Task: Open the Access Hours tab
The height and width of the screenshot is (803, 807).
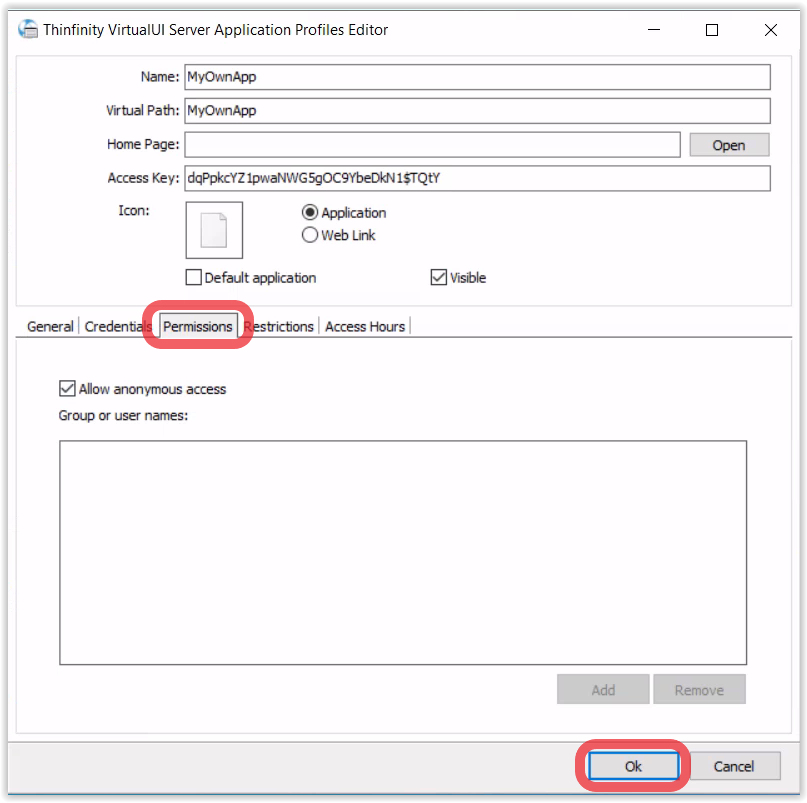Action: click(365, 326)
